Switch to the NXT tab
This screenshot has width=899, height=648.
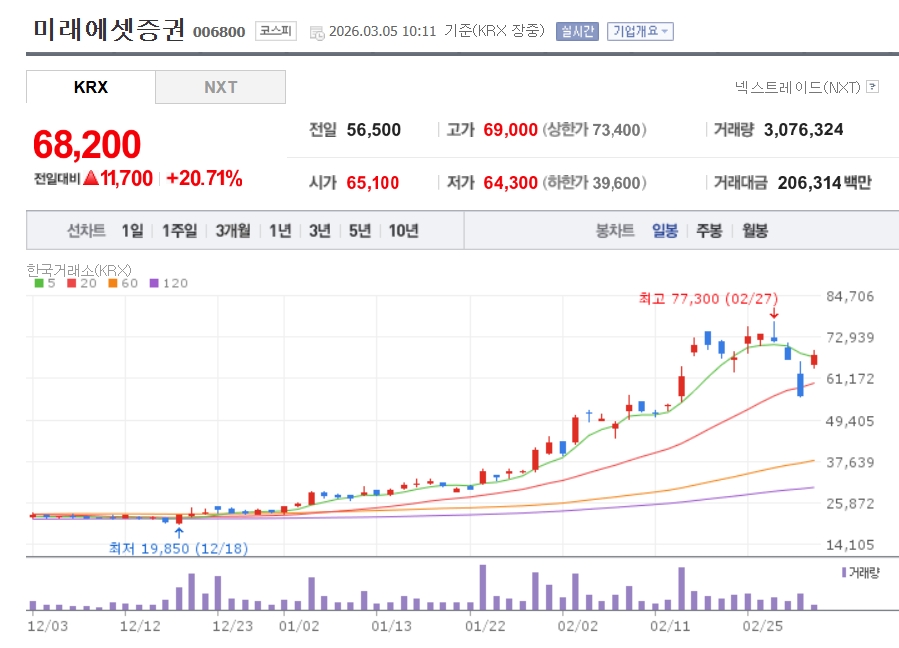point(220,87)
